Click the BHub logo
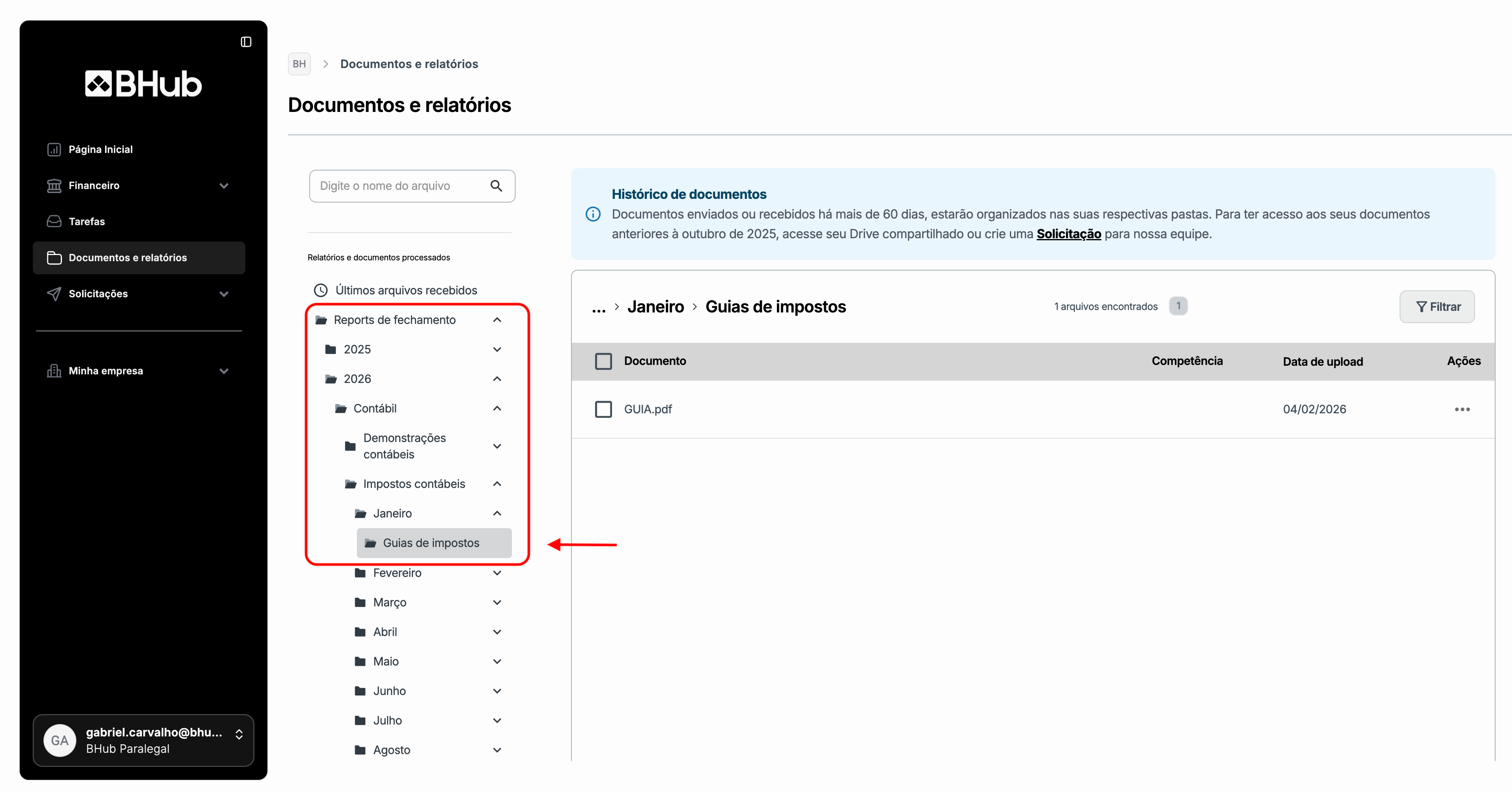This screenshot has width=1512, height=793. pos(143,84)
